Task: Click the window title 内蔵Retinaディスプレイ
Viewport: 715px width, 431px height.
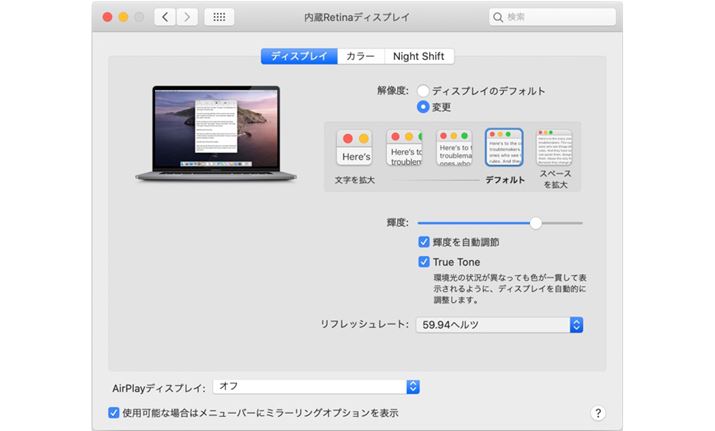Action: tap(357, 17)
